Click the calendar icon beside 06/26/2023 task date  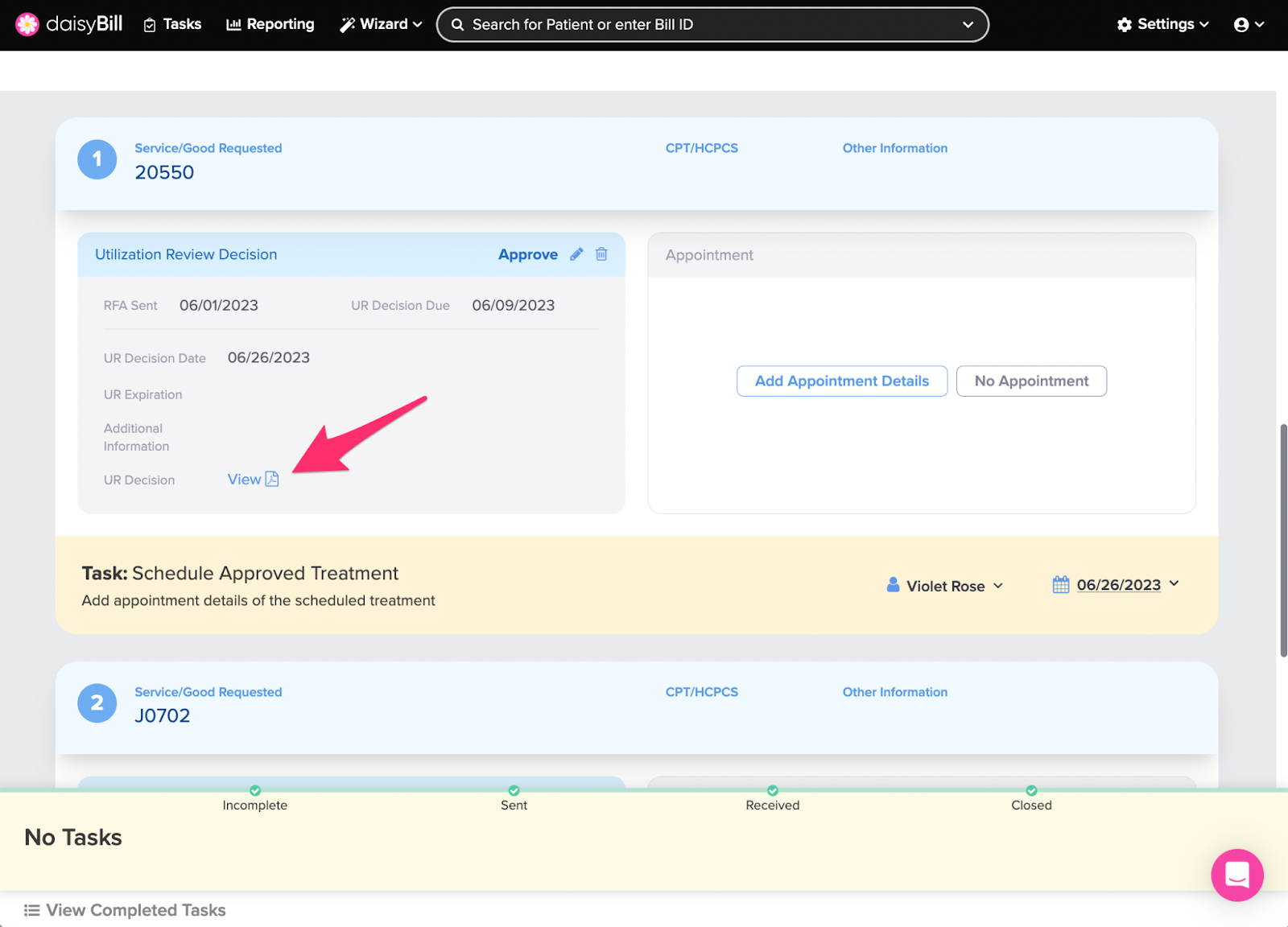(1061, 585)
